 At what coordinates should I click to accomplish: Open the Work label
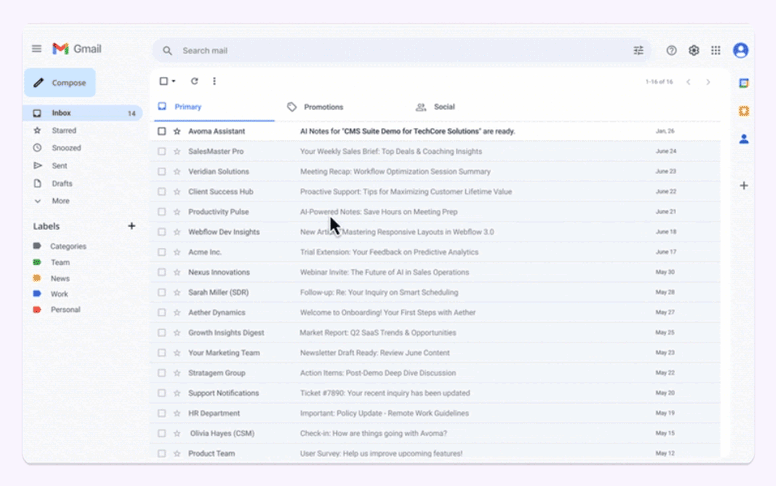[x=59, y=294]
